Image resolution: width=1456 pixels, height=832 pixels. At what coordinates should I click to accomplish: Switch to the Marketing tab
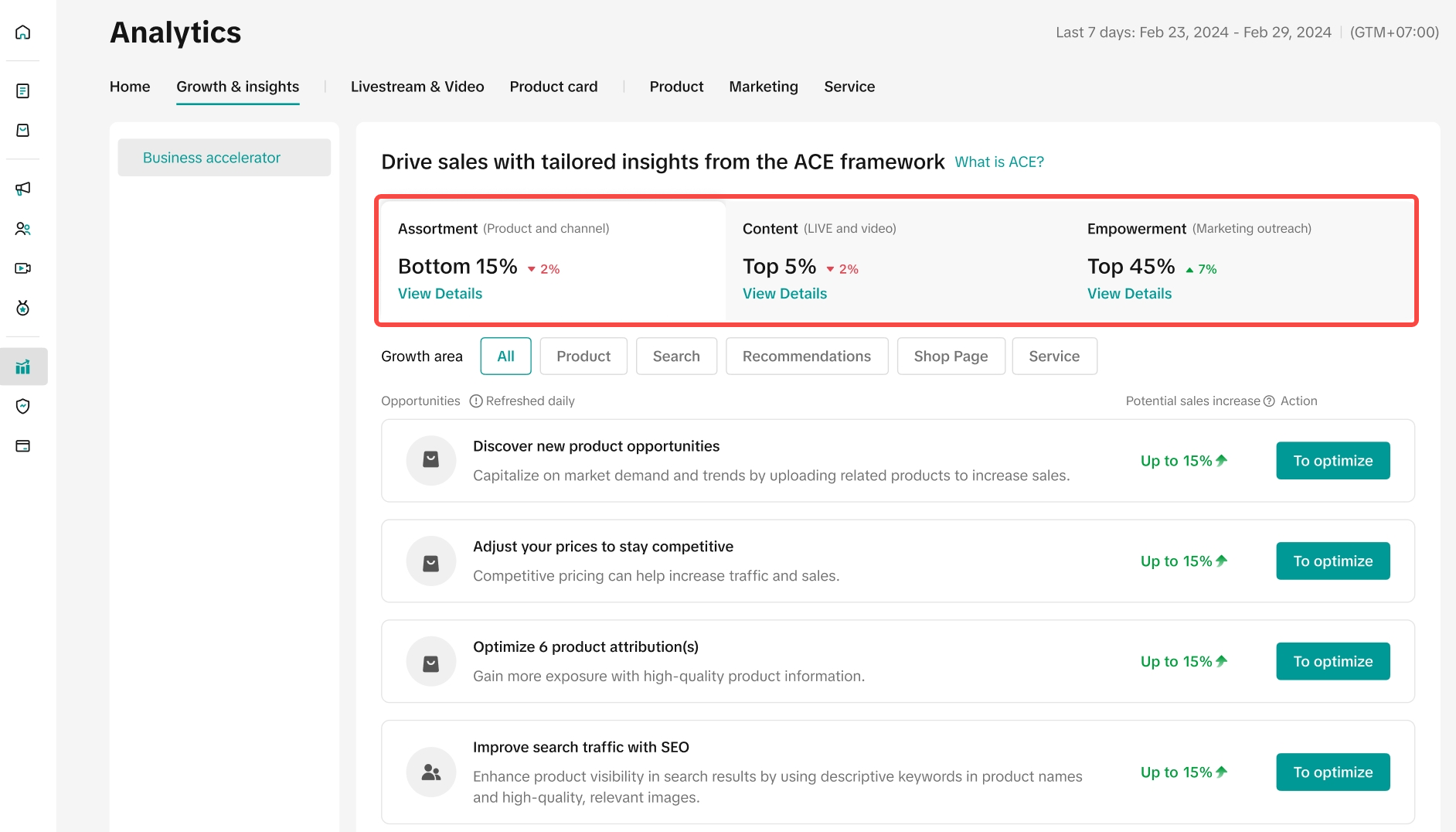764,87
